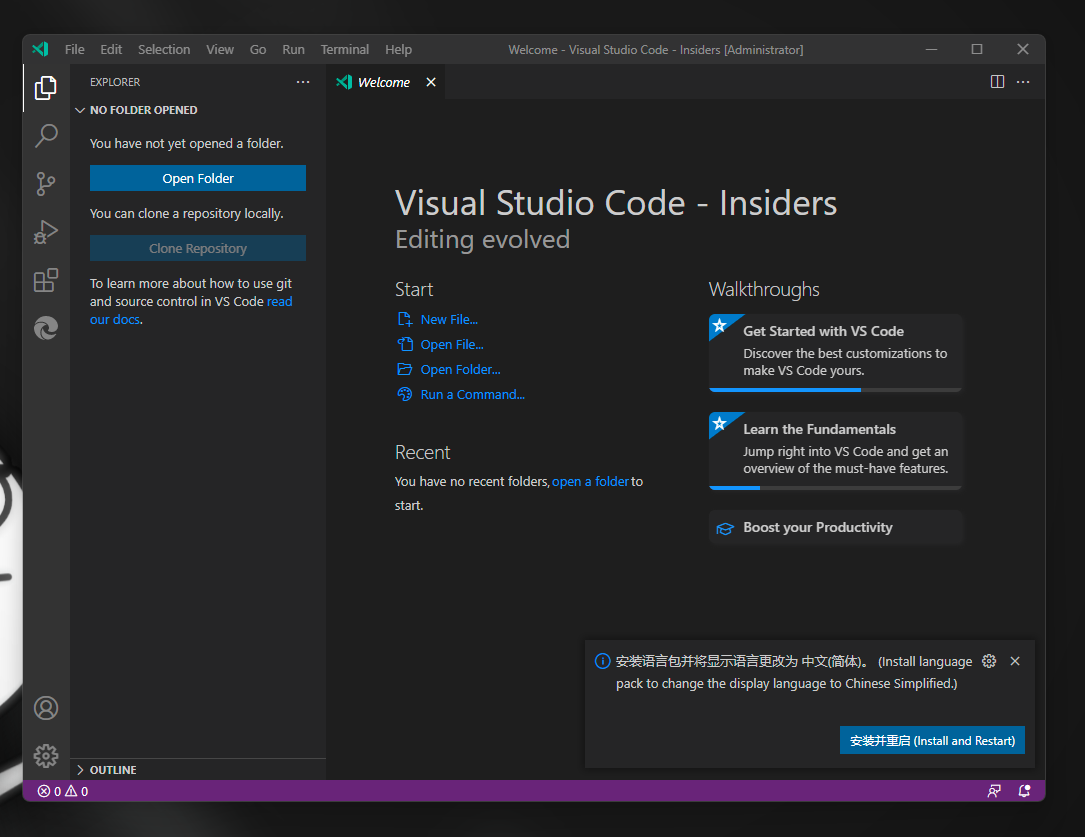Click the New File... link
The width and height of the screenshot is (1085, 837).
tap(449, 320)
